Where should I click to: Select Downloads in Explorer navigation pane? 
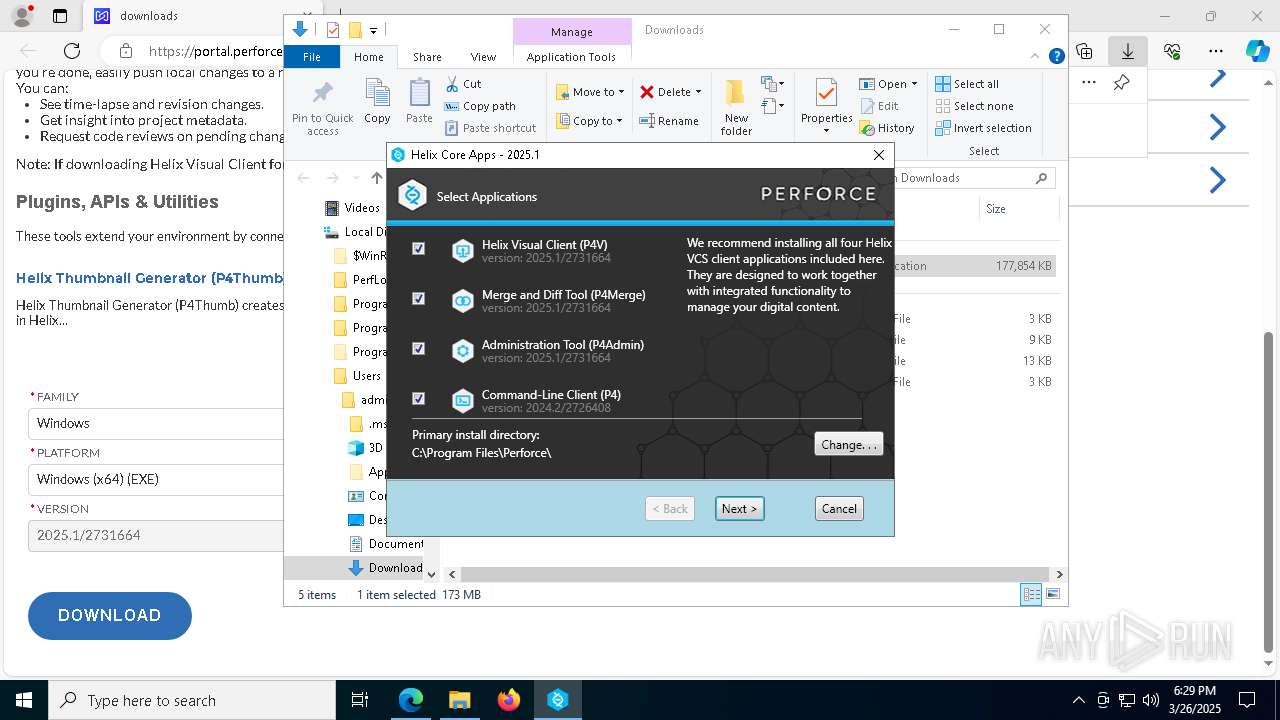(385, 568)
